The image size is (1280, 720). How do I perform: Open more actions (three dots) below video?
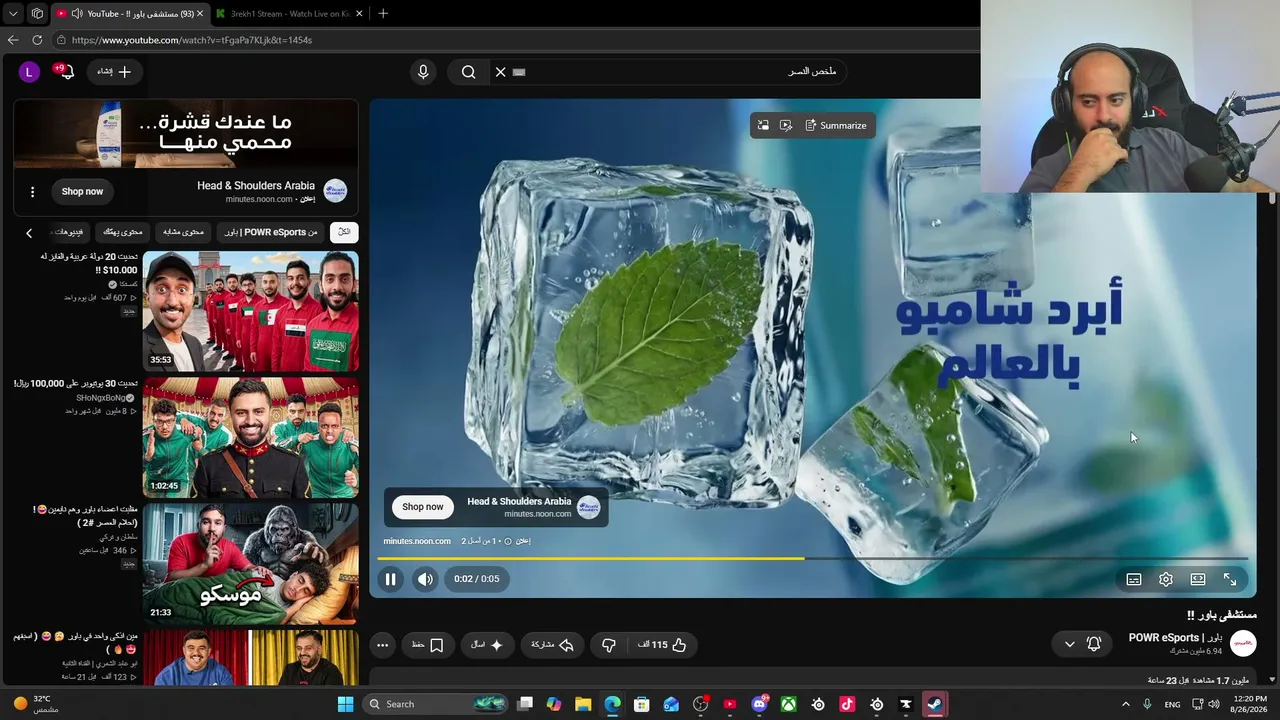[383, 645]
